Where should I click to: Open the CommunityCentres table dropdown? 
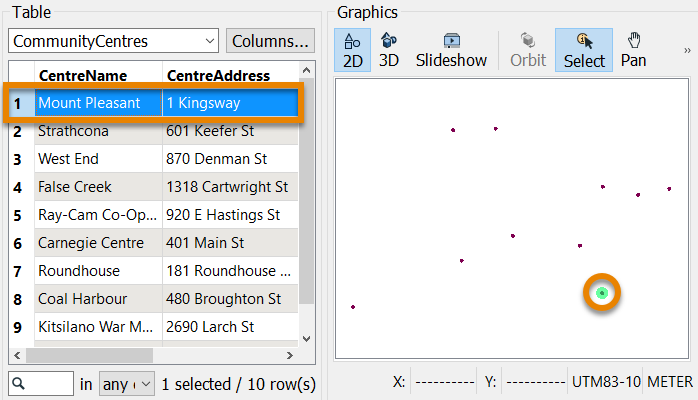(x=114, y=41)
